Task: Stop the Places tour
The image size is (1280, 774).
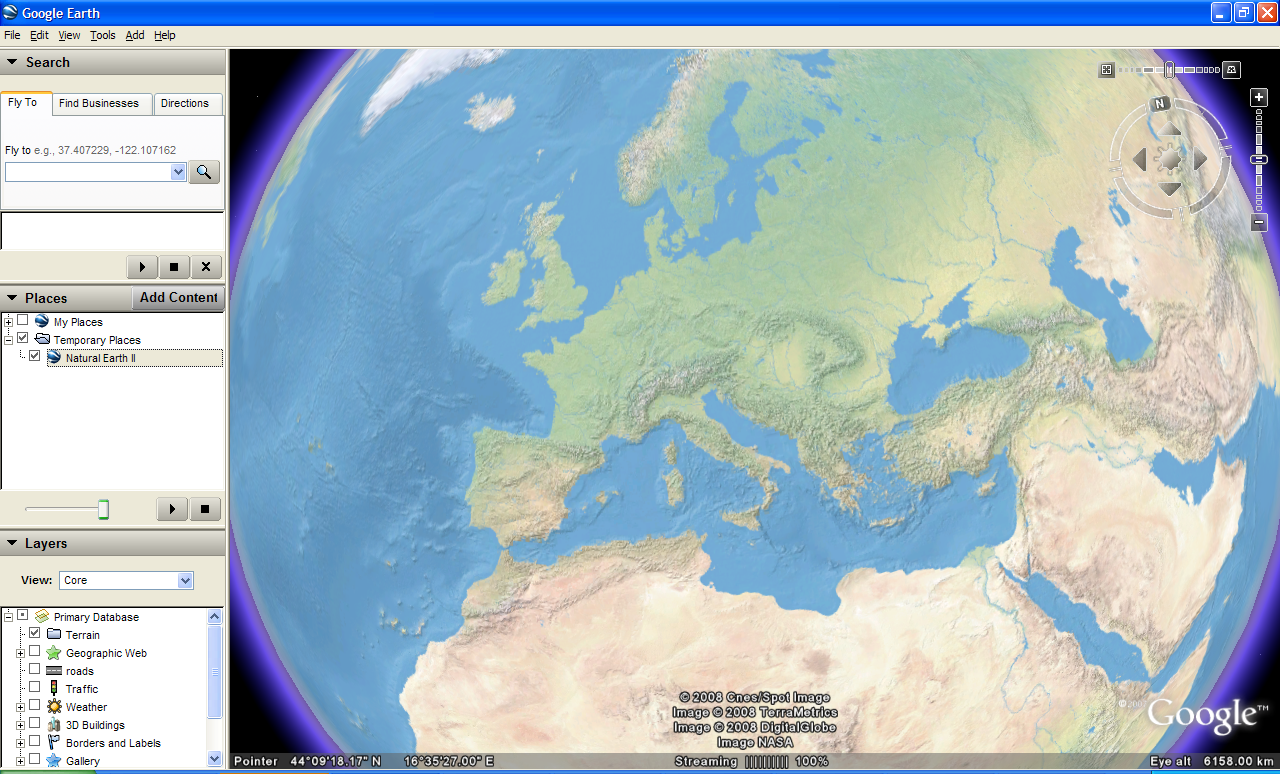Action: [x=205, y=509]
